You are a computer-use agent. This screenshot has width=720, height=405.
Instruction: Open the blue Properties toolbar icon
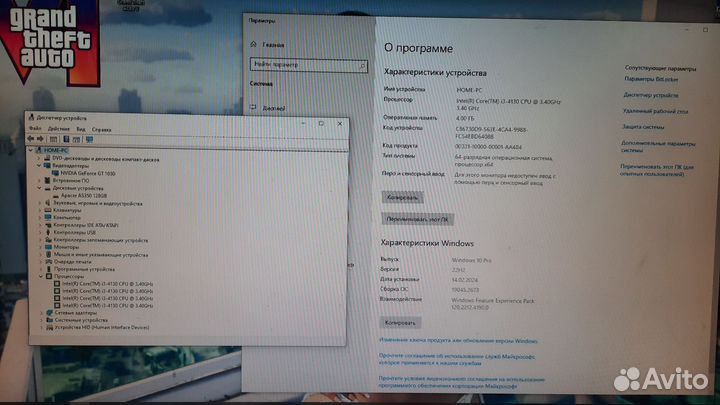tap(66, 139)
